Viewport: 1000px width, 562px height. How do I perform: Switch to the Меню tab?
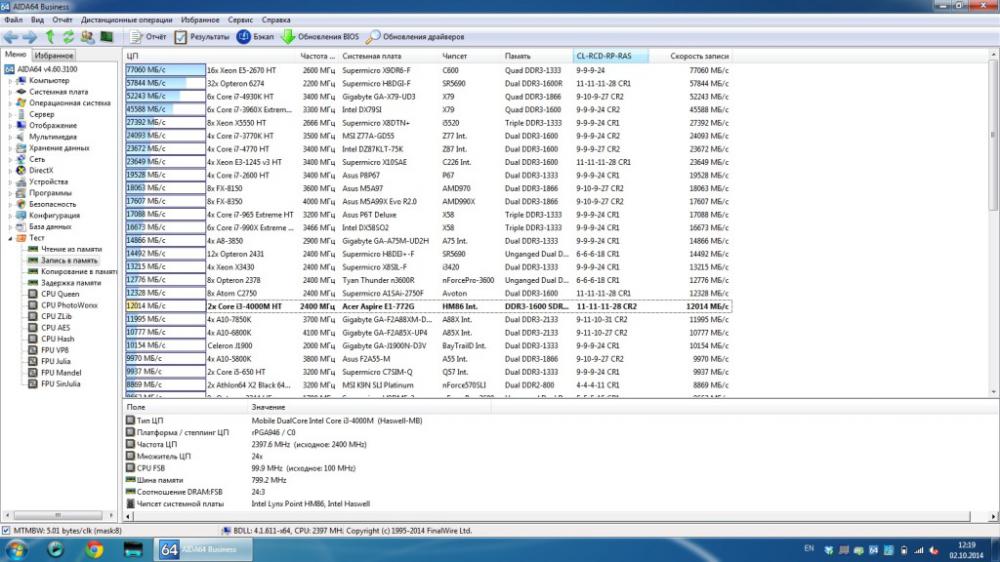click(15, 55)
